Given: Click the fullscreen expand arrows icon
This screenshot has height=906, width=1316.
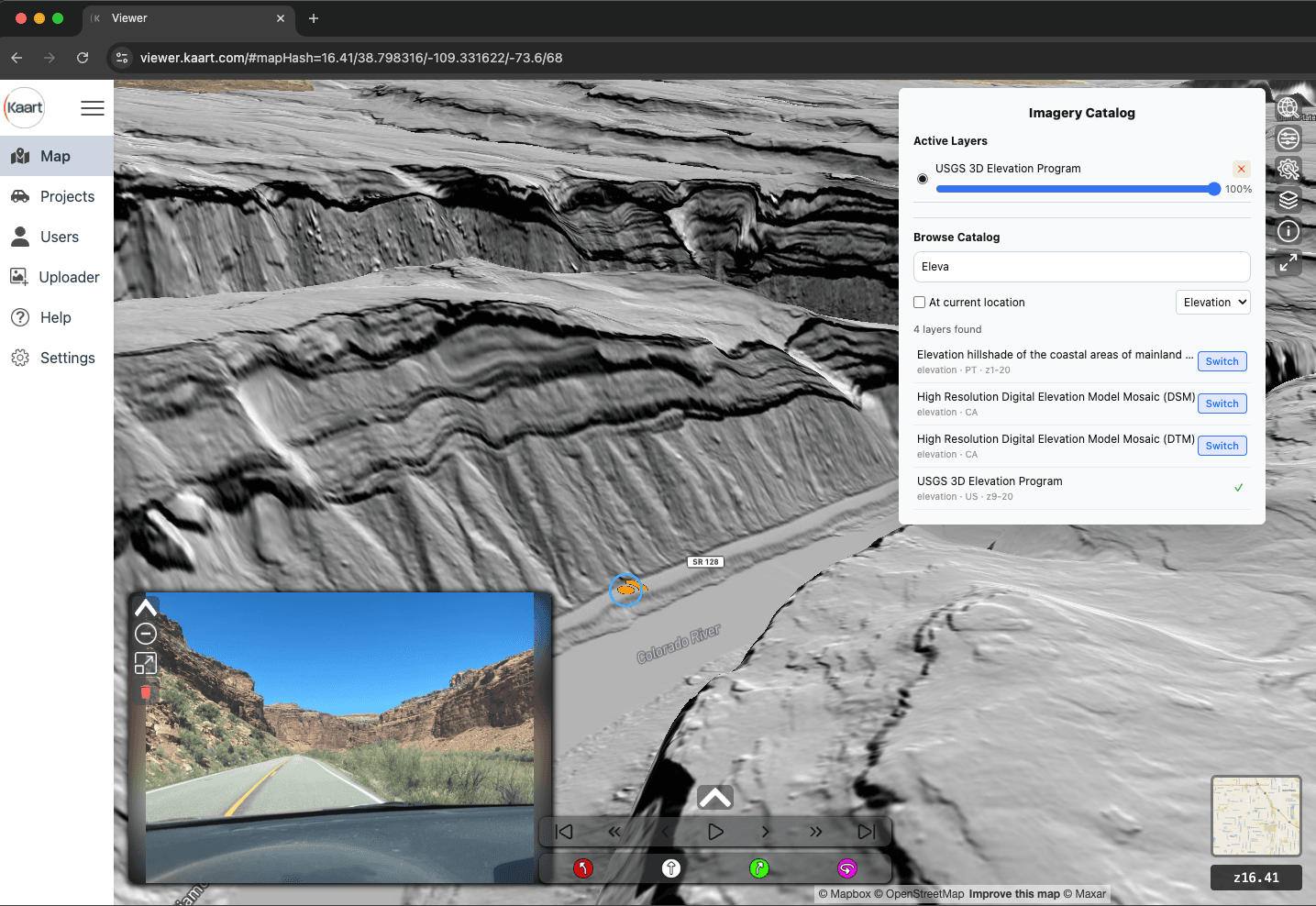Looking at the screenshot, I should (x=1288, y=263).
